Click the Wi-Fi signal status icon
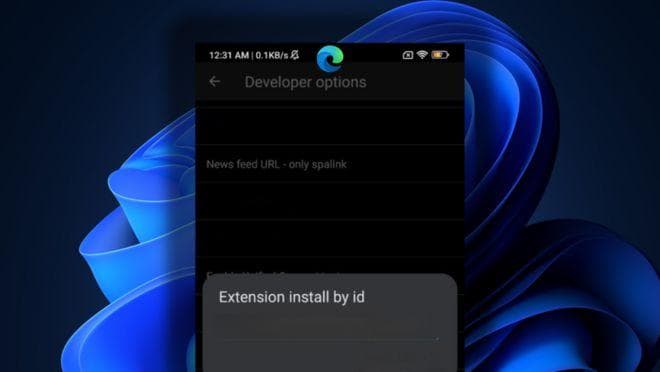The height and width of the screenshot is (372, 660). (422, 55)
